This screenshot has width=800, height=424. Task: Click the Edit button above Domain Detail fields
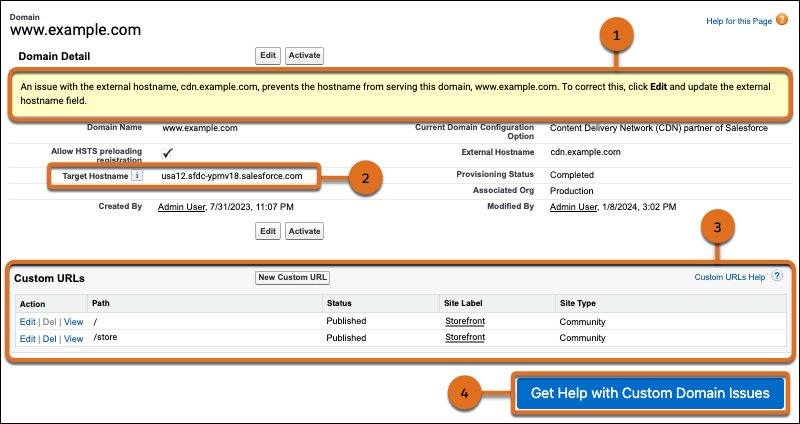[267, 56]
